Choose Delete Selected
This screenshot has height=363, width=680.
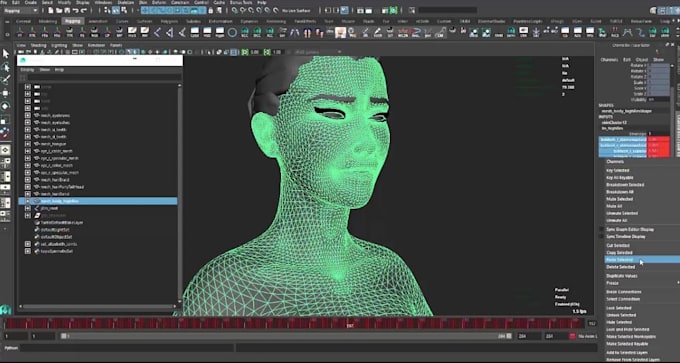click(621, 267)
